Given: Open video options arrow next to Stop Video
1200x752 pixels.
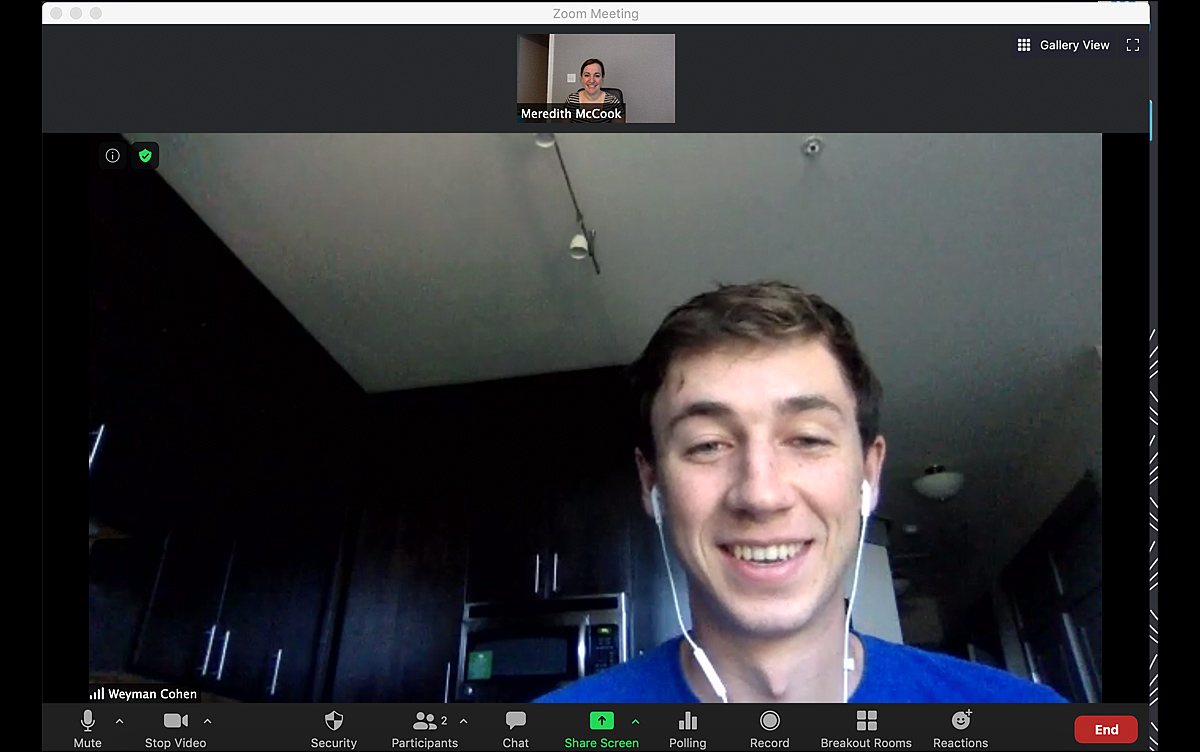Looking at the screenshot, I should [x=208, y=721].
